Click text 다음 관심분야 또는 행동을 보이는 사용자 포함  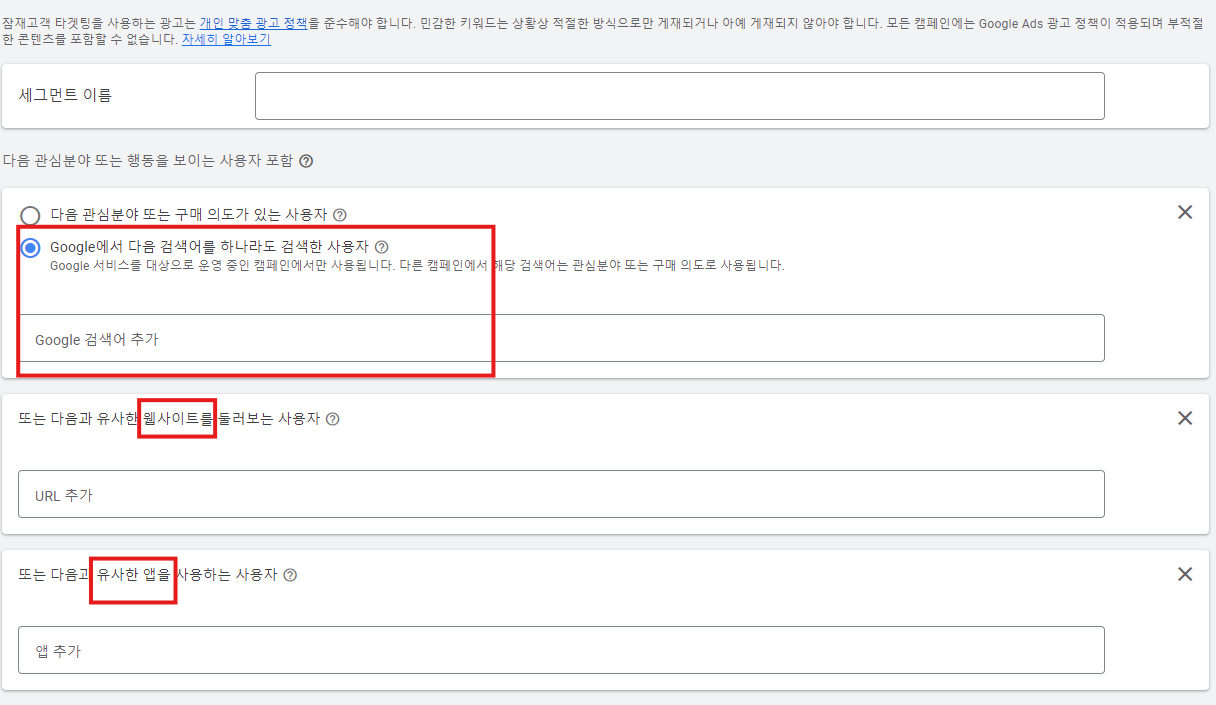[x=148, y=160]
